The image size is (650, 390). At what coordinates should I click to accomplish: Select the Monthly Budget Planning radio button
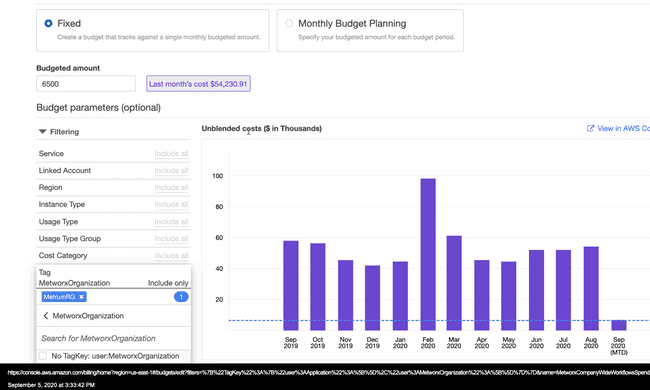click(x=289, y=24)
